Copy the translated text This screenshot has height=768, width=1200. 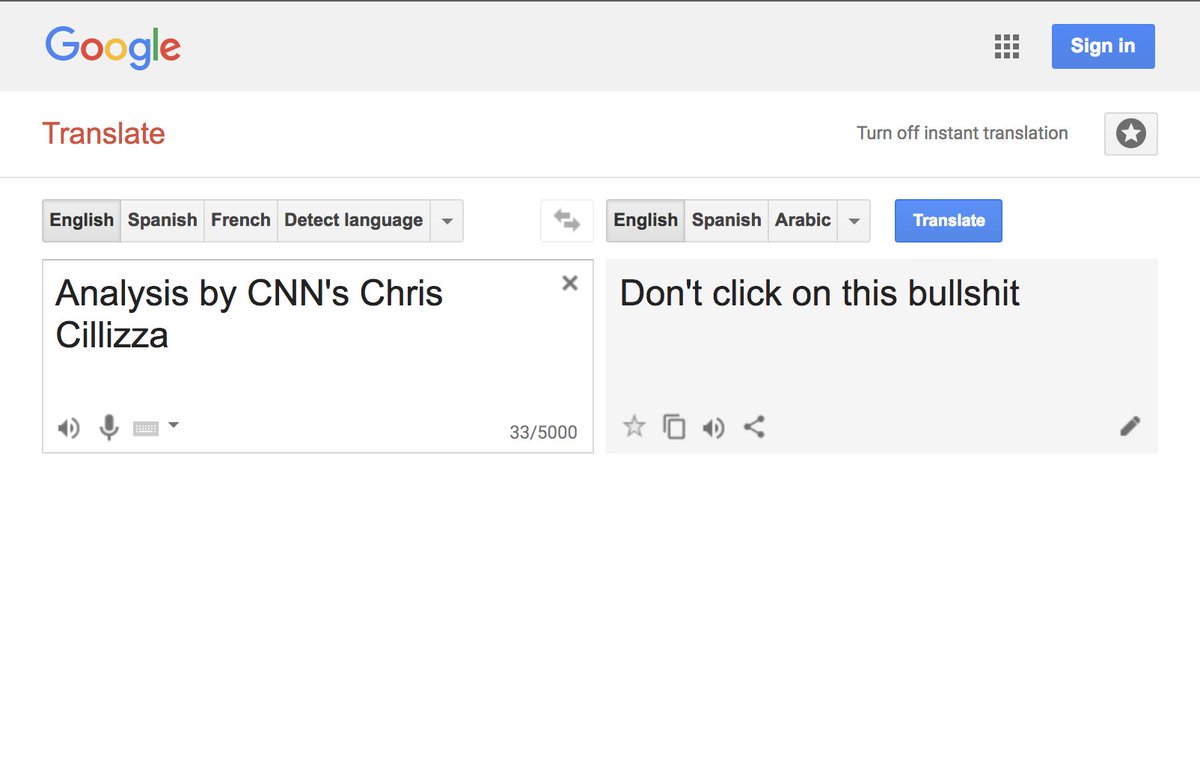(675, 427)
